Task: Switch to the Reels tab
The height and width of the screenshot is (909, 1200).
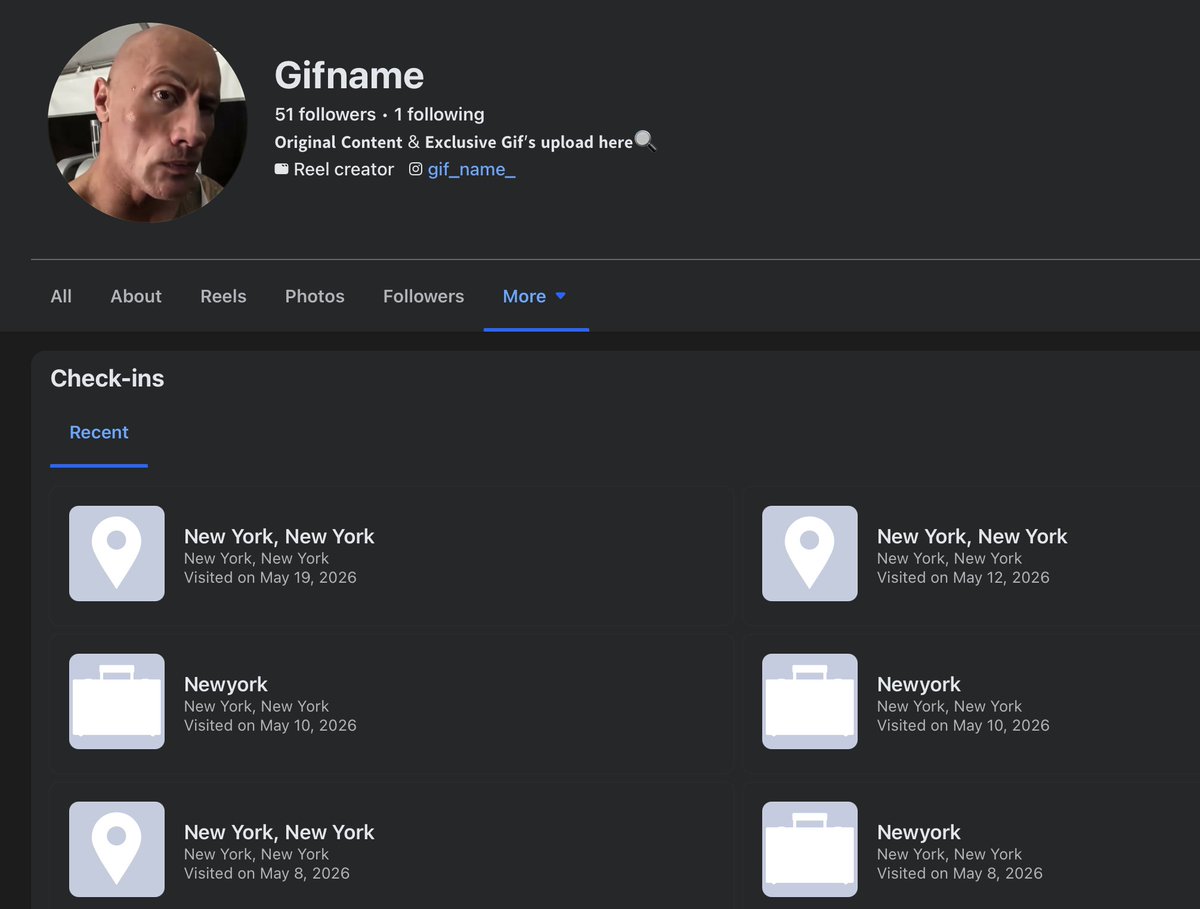Action: click(x=223, y=296)
